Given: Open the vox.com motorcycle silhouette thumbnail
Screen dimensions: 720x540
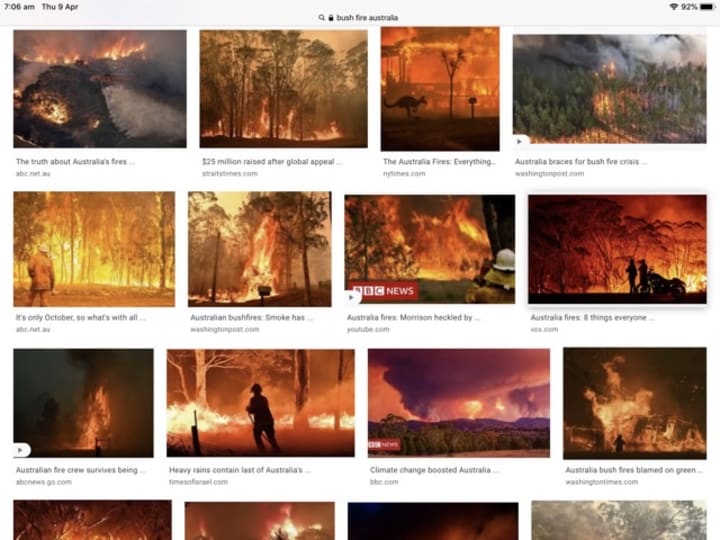Looking at the screenshot, I should click(617, 249).
